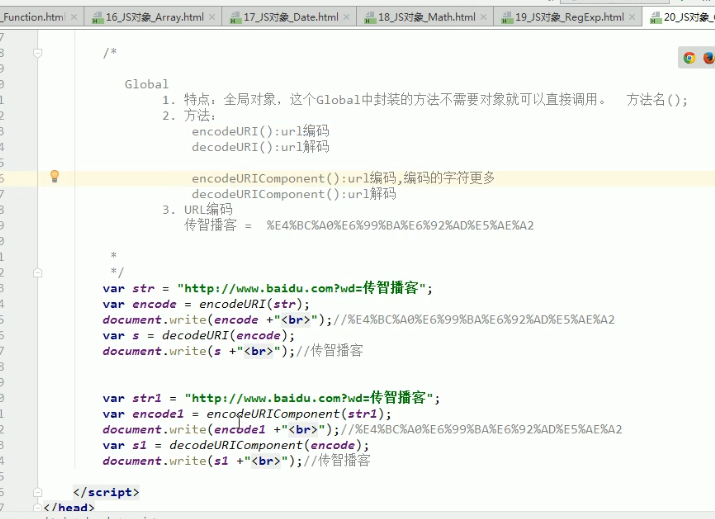Click the closing </head> tag
This screenshot has width=715, height=519.
[69, 507]
